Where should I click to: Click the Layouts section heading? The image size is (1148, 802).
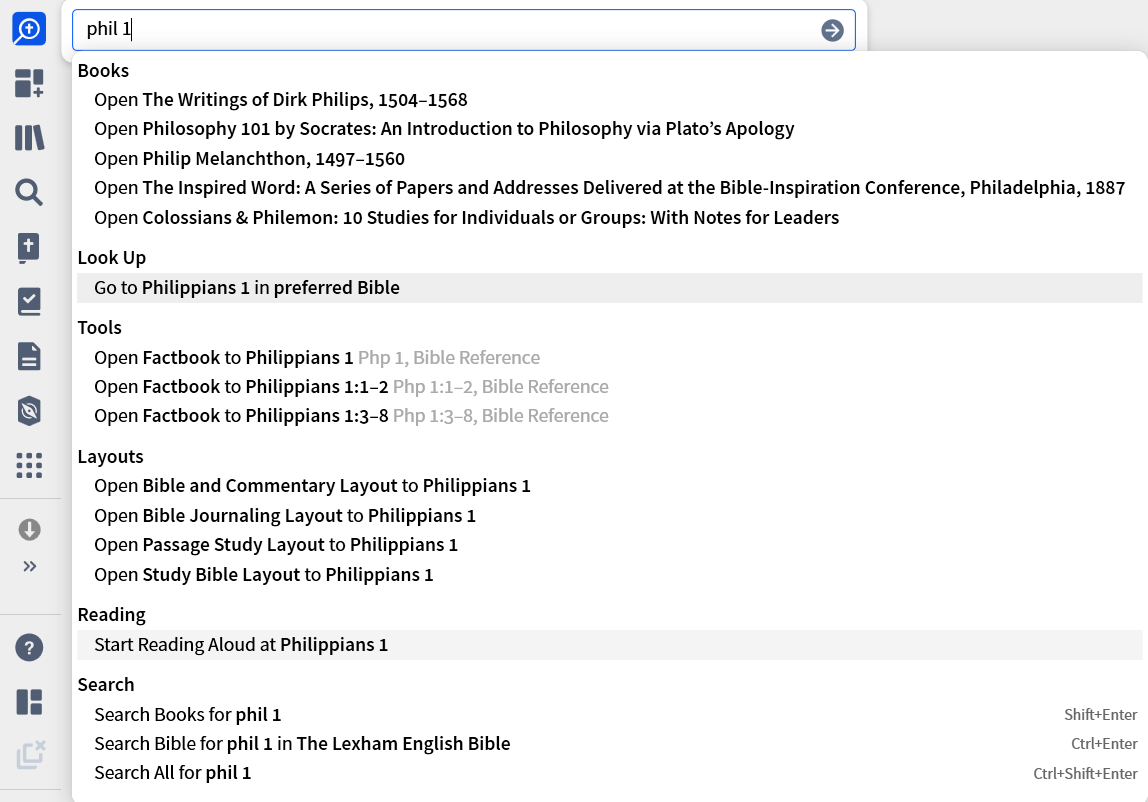click(x=111, y=456)
